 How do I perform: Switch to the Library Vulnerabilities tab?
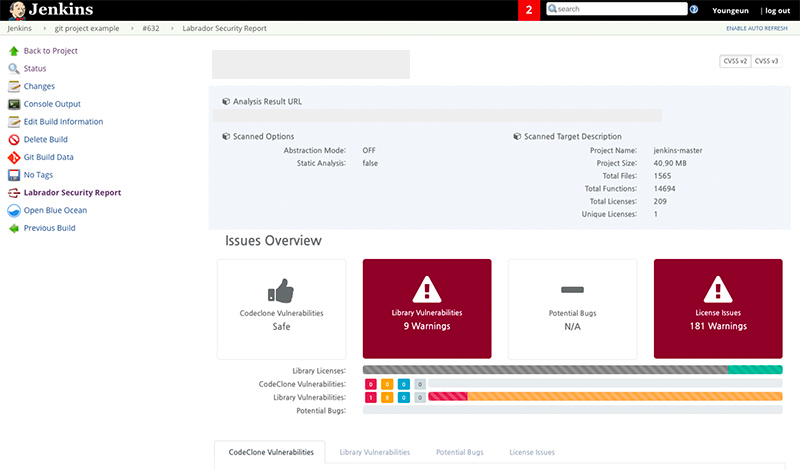coord(374,452)
